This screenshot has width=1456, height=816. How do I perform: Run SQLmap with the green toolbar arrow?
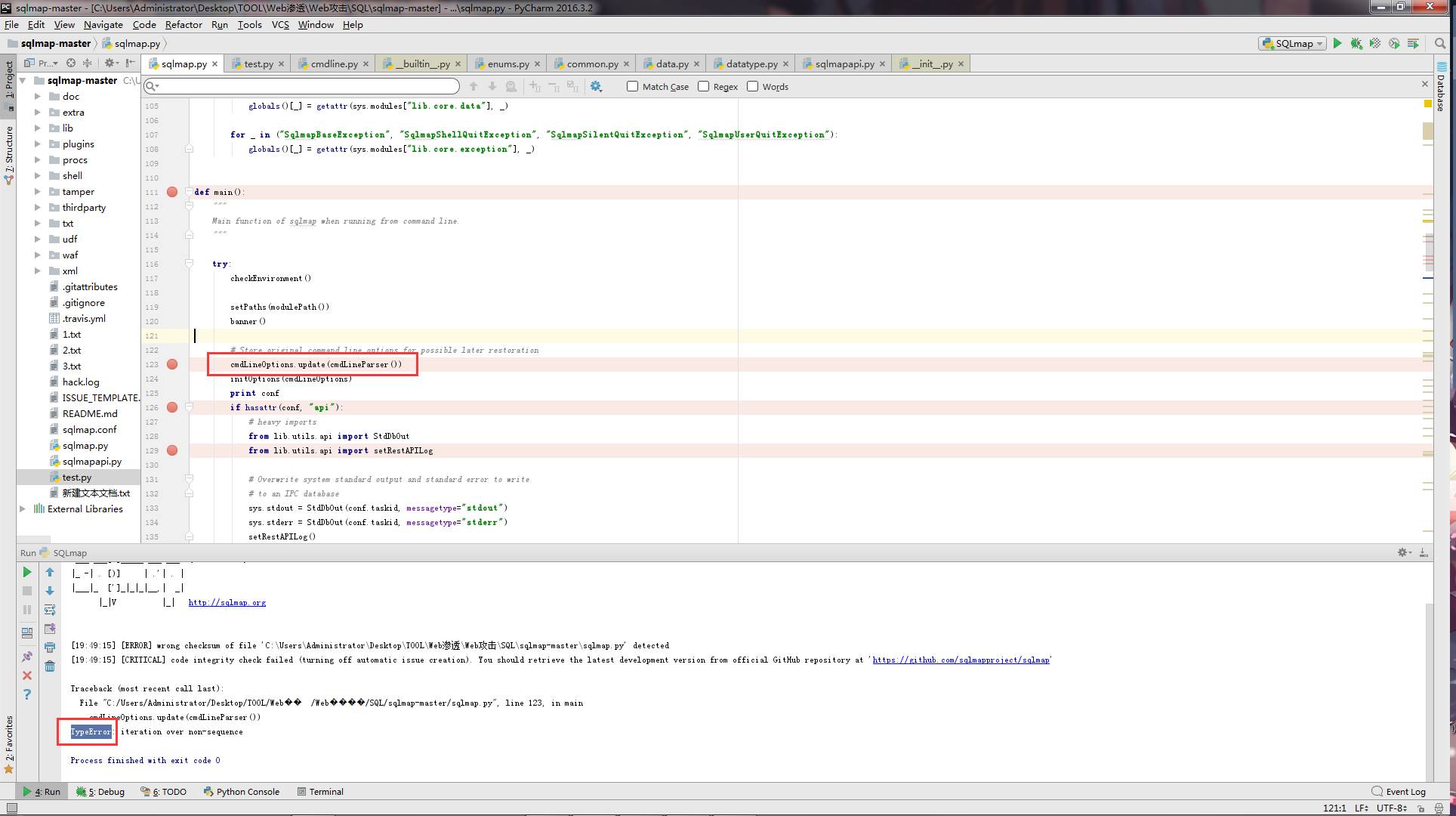(x=1337, y=43)
